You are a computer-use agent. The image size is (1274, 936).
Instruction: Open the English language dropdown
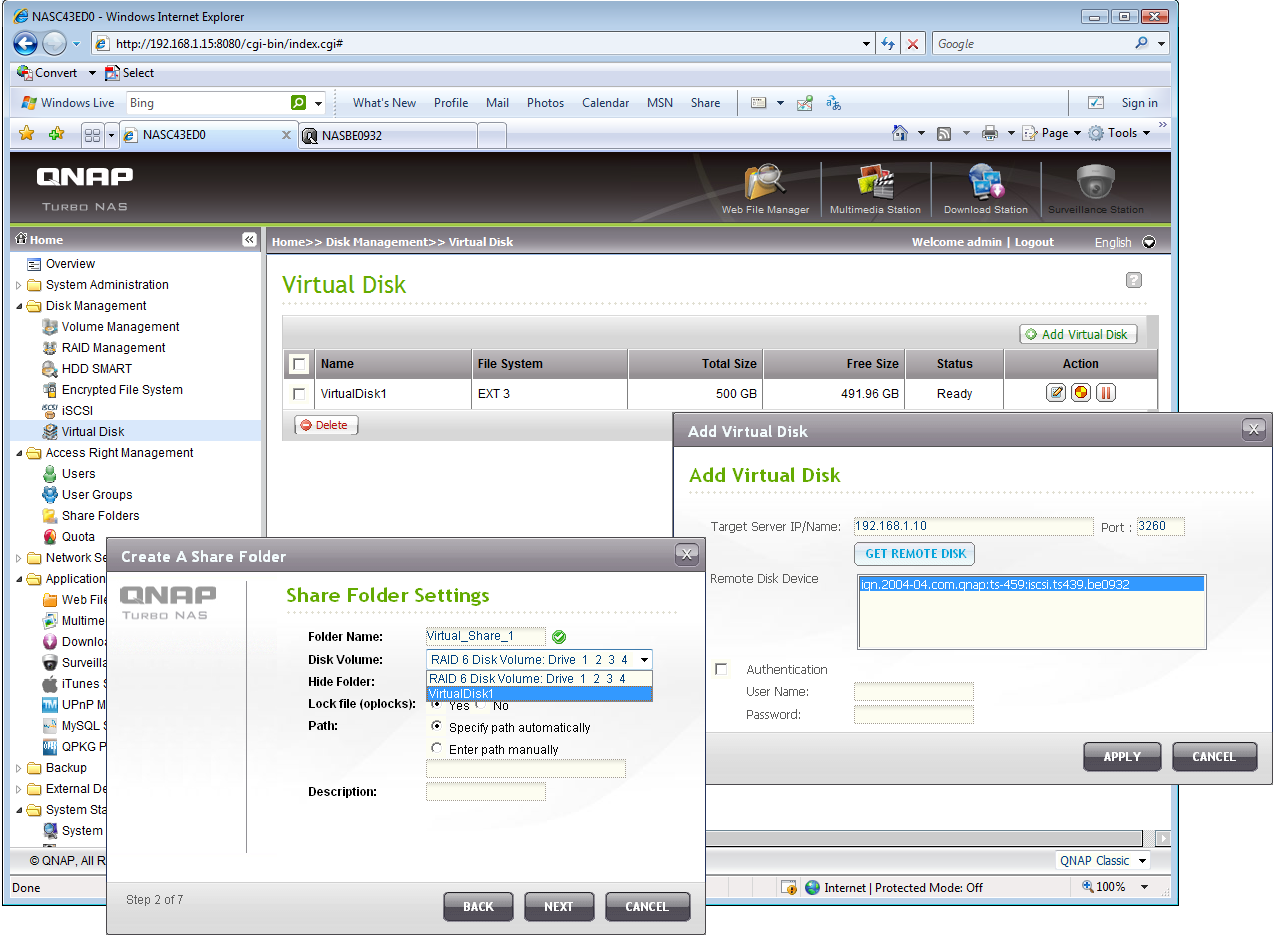point(1148,242)
